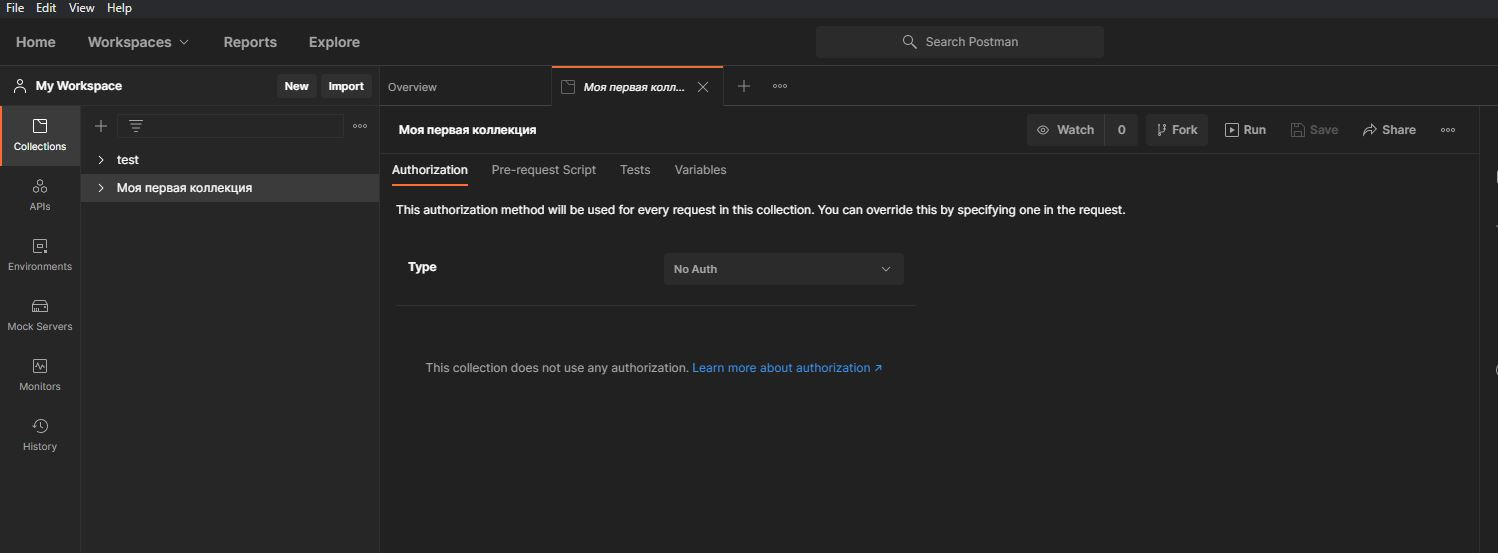Expand the Моя первая коллекция chevron
Screen dimensions: 1498x553
coord(101,188)
